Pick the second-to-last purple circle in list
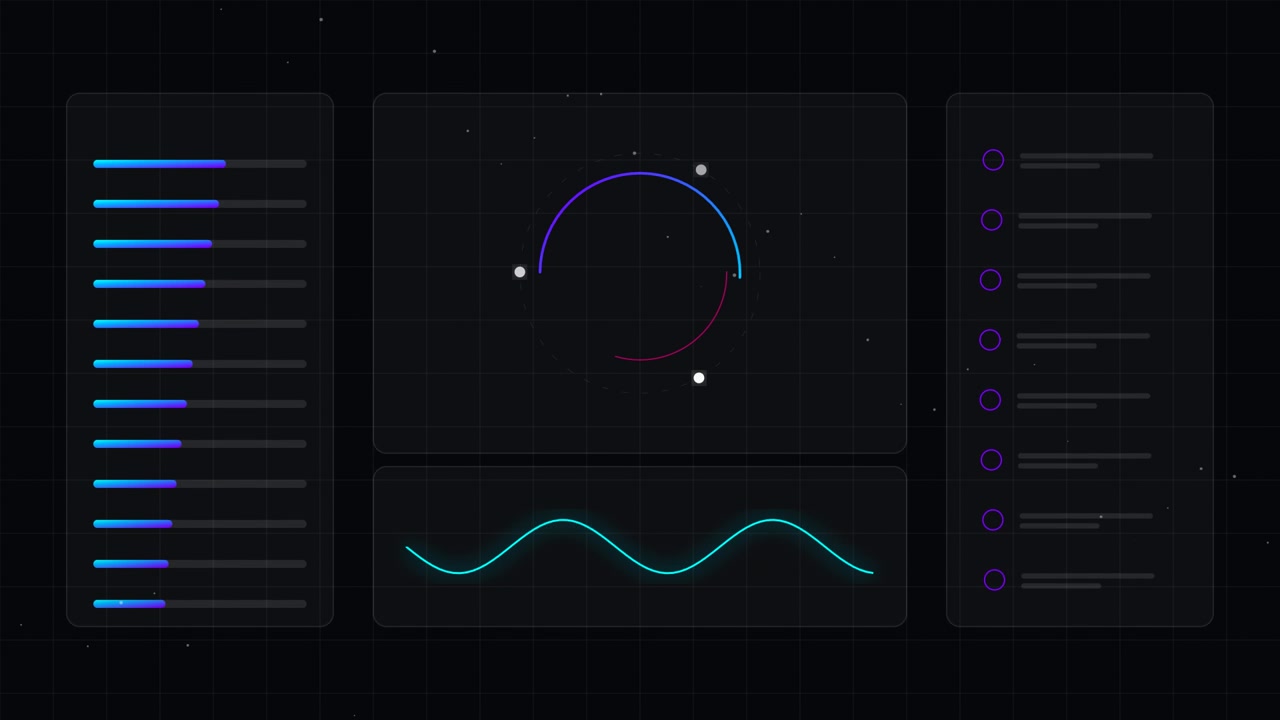Viewport: 1280px width, 720px height. click(x=993, y=520)
